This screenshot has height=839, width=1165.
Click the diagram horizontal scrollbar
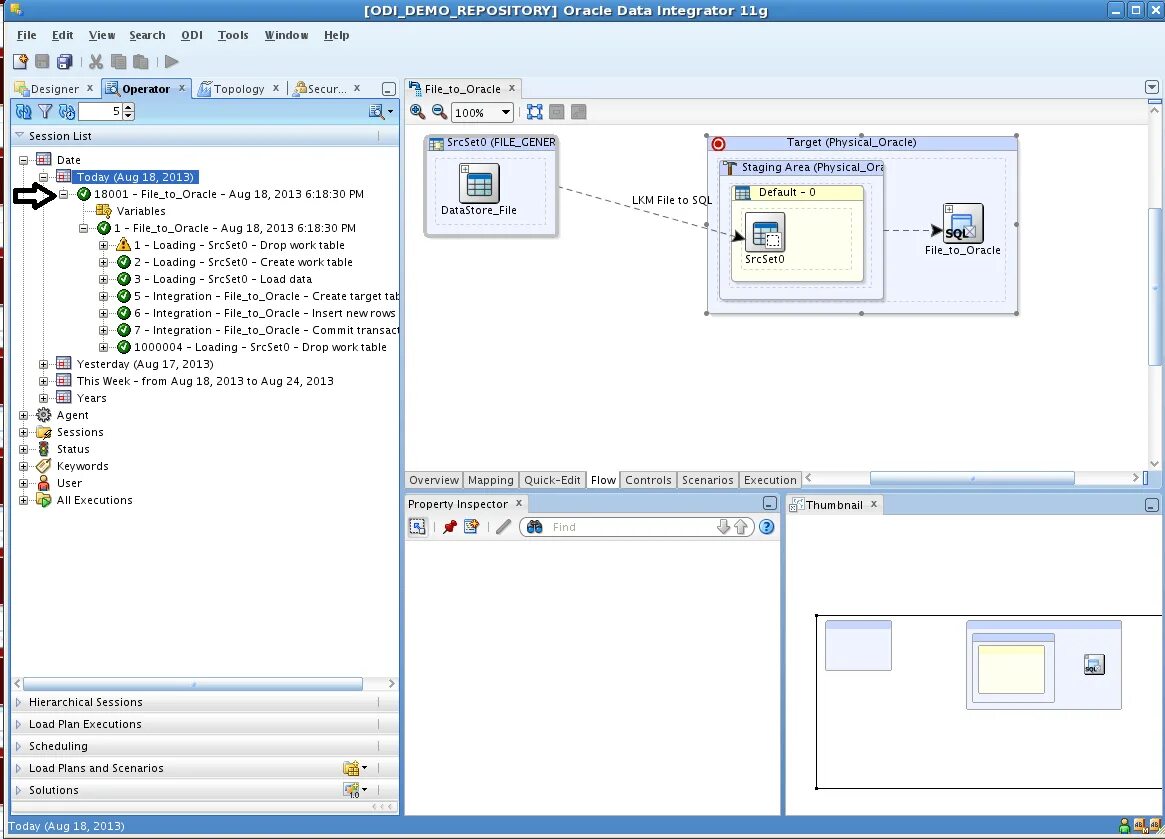(972, 478)
